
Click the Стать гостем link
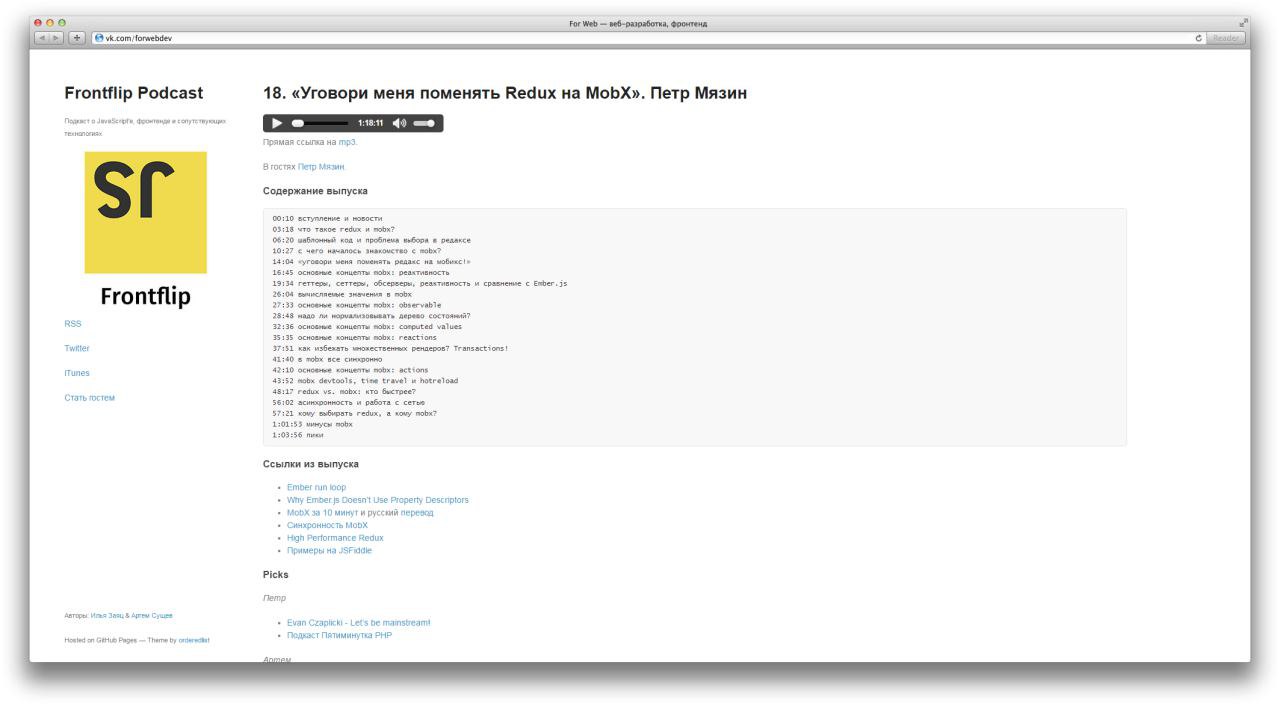click(x=90, y=398)
